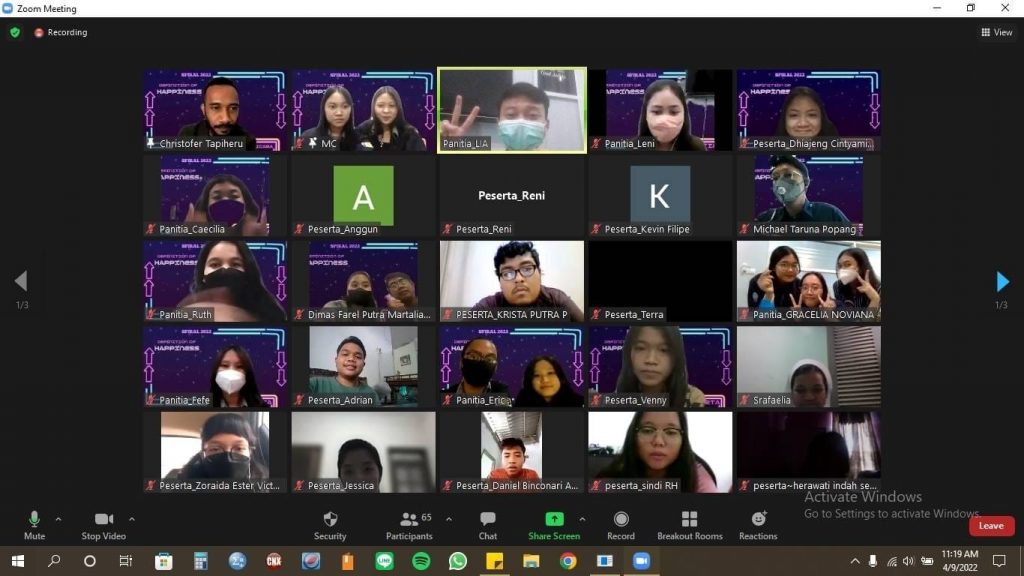
Task: Select Peserta_Daniel Binconari video tile
Action: tap(512, 452)
